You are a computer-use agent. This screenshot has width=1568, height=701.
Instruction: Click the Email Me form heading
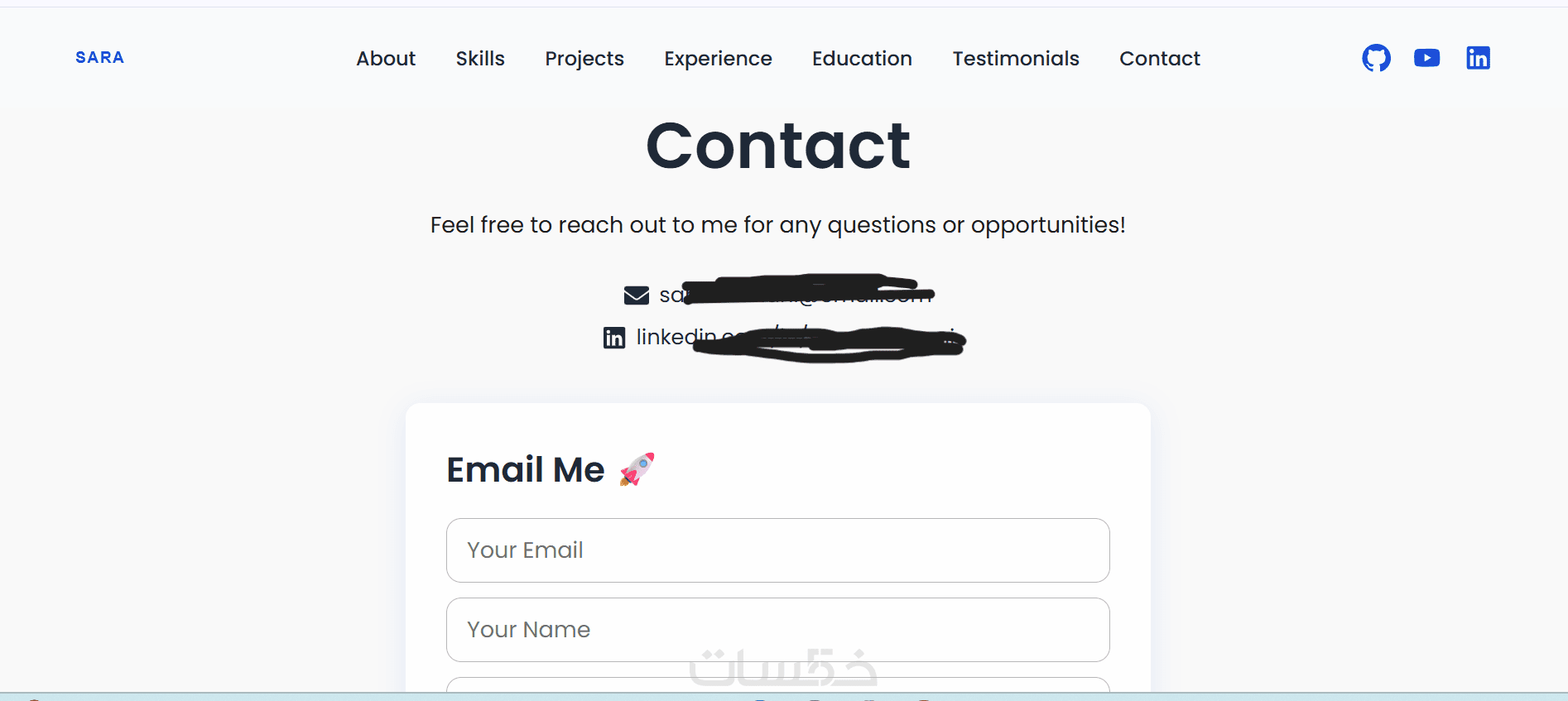point(526,469)
